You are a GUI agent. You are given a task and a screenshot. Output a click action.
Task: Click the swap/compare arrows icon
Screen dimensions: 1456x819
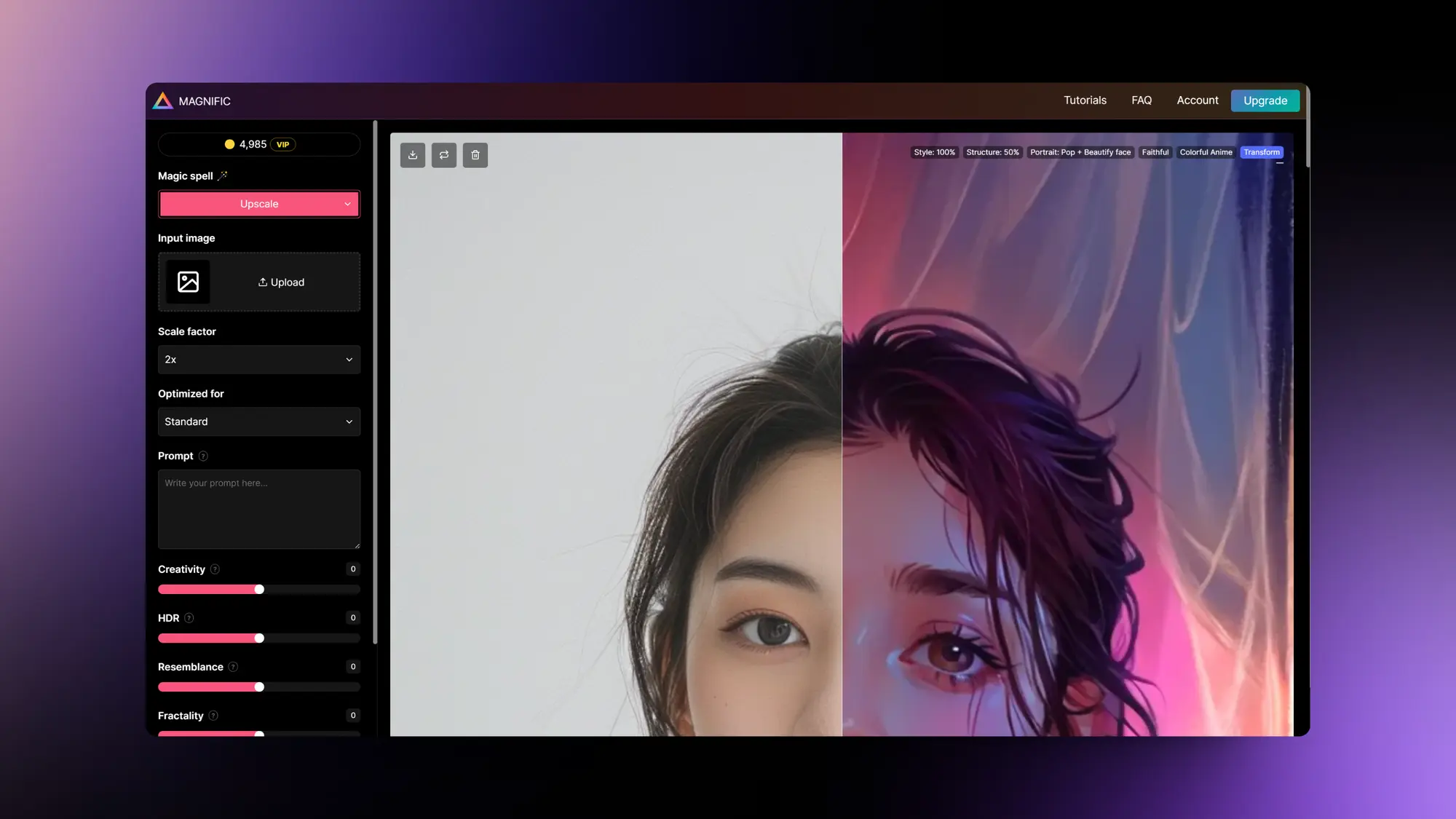point(444,155)
